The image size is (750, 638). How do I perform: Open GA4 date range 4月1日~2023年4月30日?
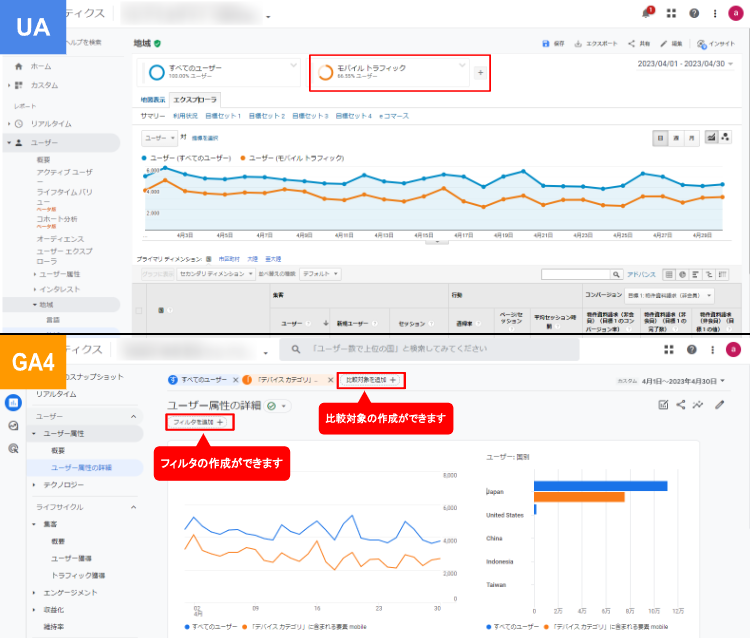pyautogui.click(x=683, y=381)
